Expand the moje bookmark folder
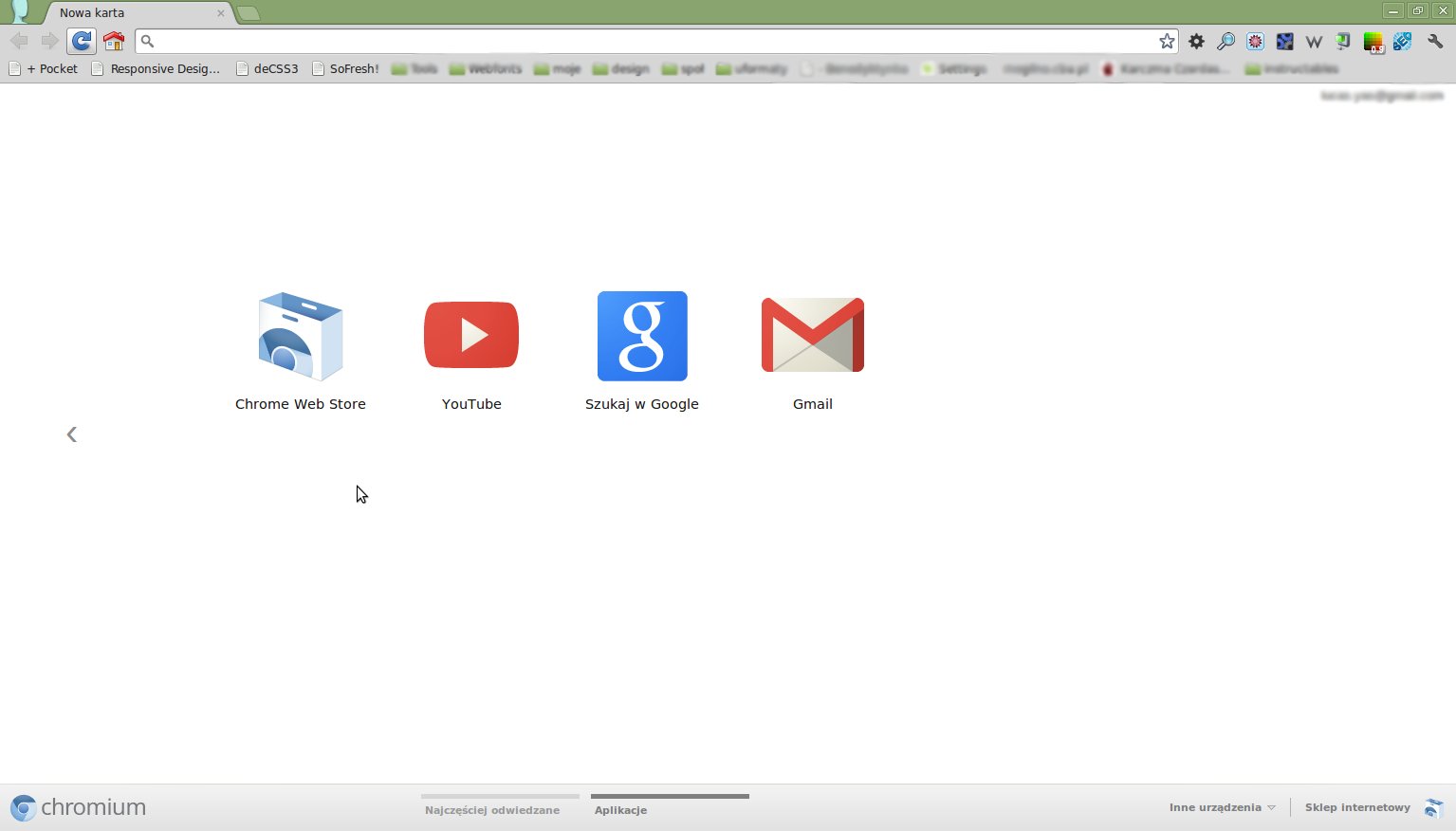 pyautogui.click(x=558, y=68)
